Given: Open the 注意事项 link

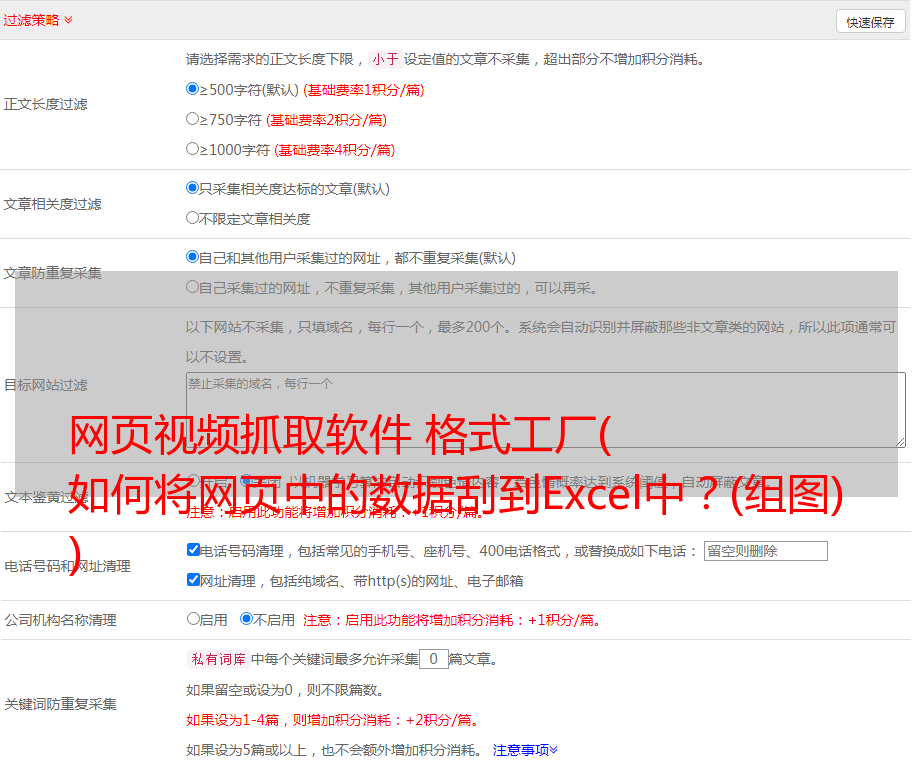Looking at the screenshot, I should pos(525,750).
